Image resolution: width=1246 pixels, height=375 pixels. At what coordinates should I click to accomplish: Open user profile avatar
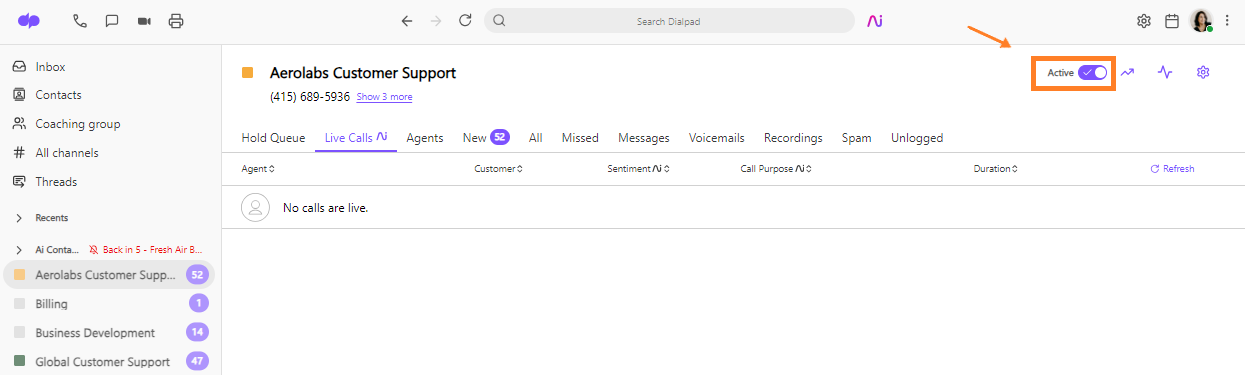click(1201, 20)
